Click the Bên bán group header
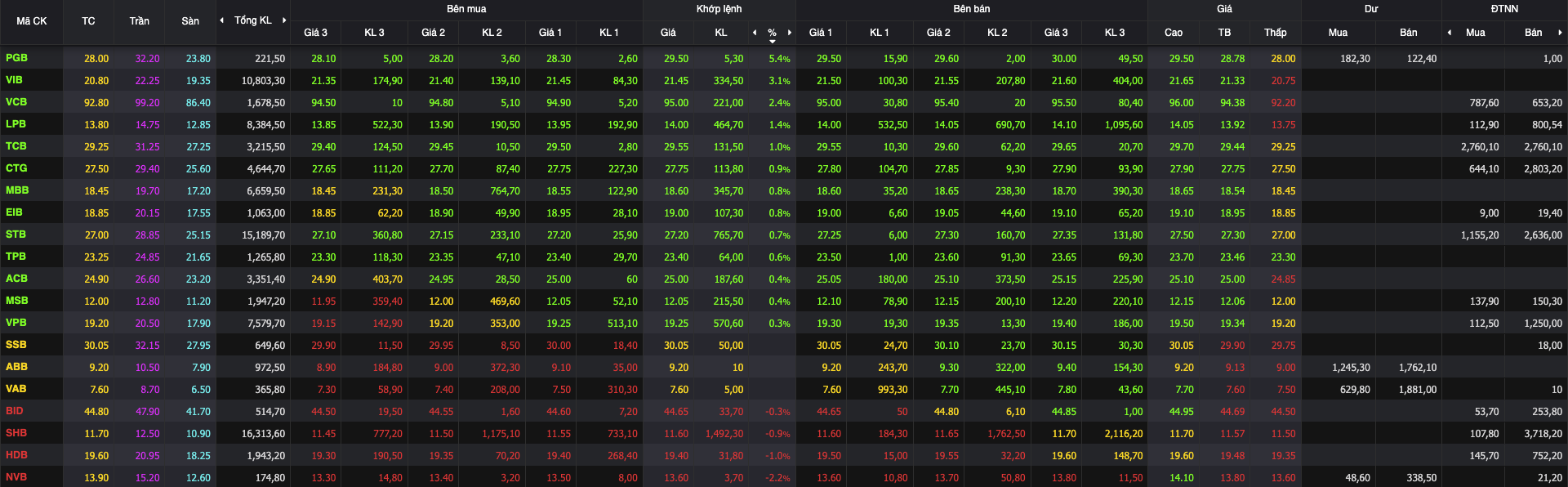The width and height of the screenshot is (1568, 487). coord(971,9)
